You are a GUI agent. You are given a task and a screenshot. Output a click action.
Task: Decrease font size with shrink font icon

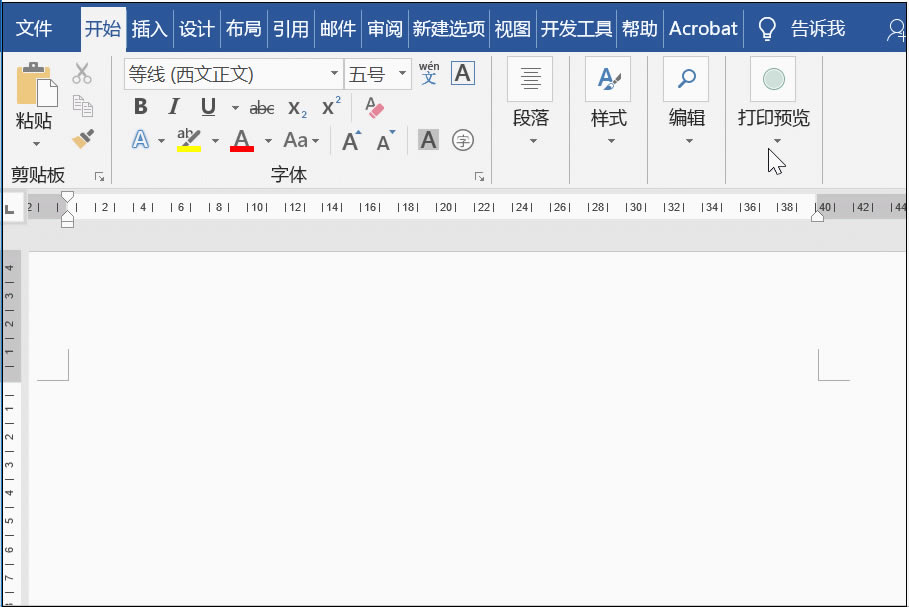click(x=386, y=141)
